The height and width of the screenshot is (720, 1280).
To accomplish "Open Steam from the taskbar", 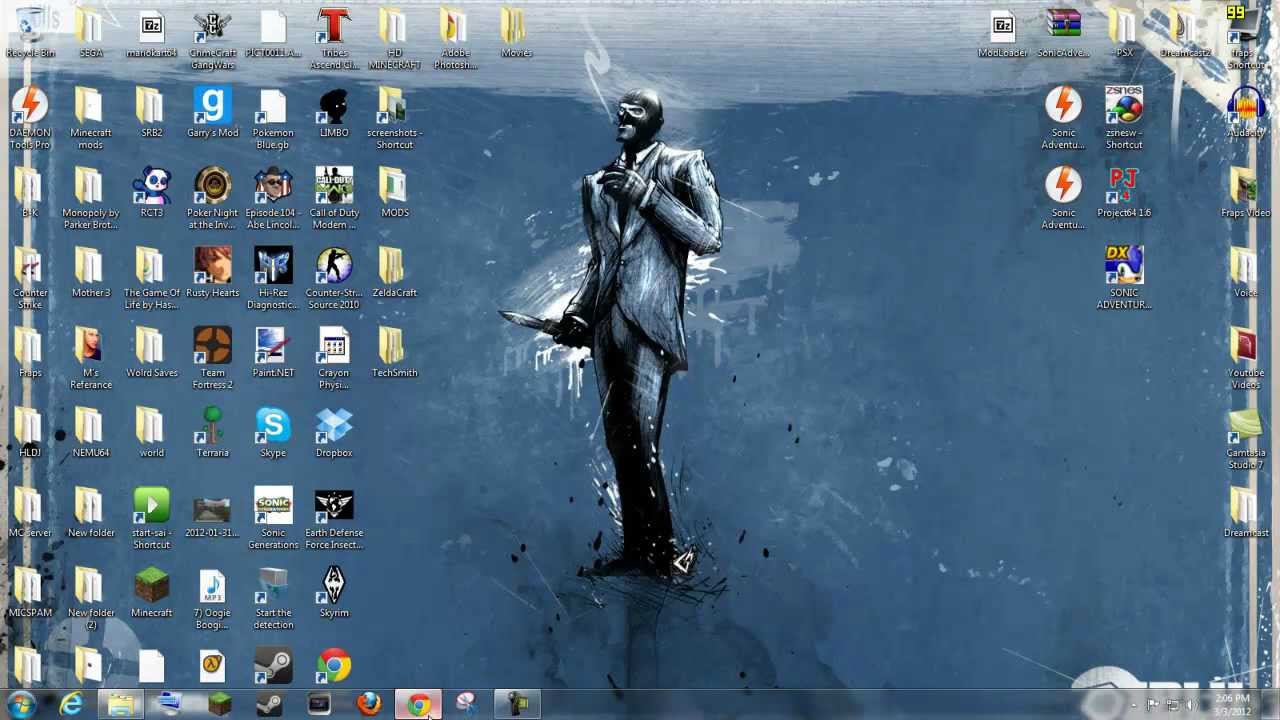I will coord(269,705).
